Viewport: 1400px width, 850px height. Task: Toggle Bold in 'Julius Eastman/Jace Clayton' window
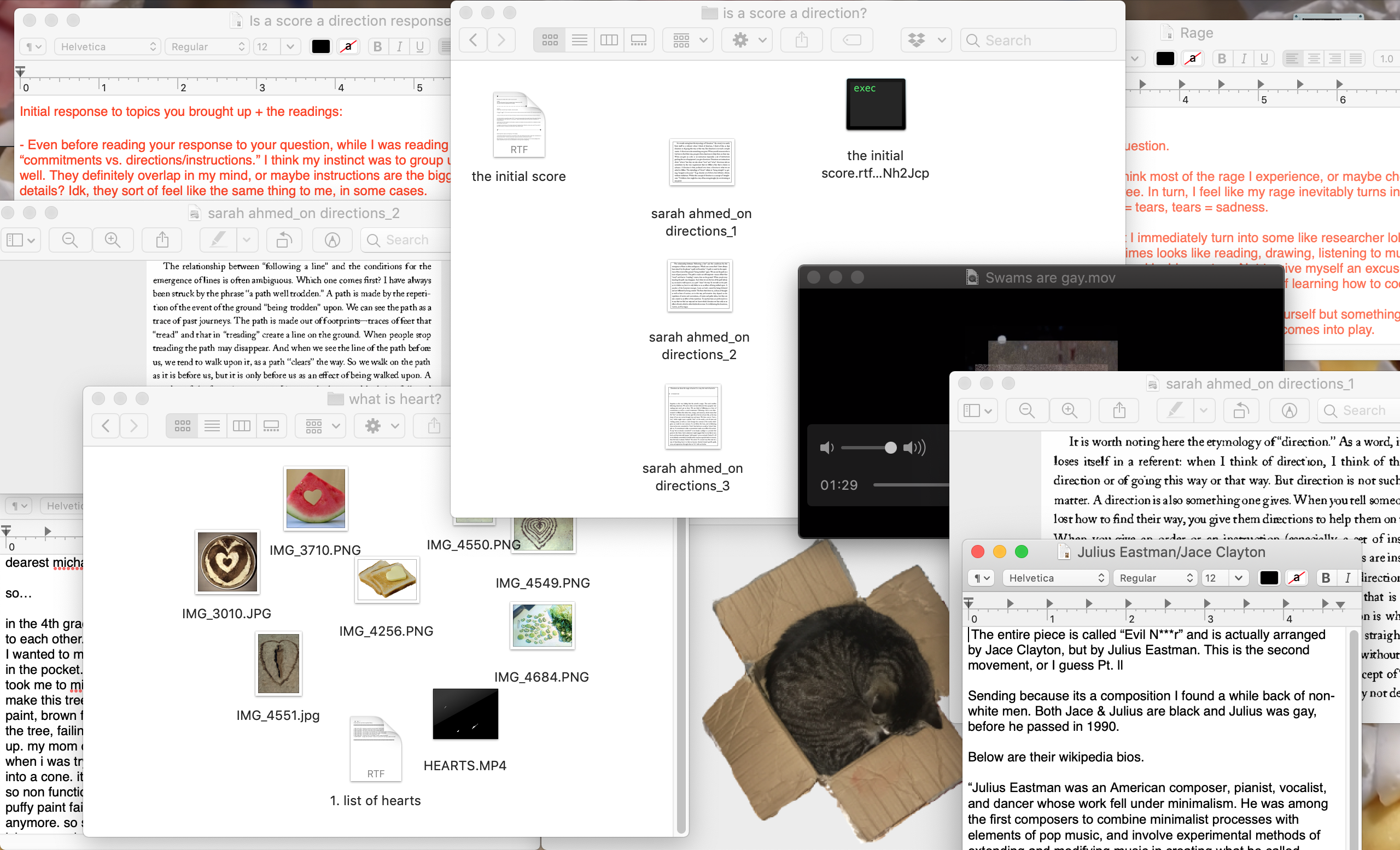[x=1326, y=578]
